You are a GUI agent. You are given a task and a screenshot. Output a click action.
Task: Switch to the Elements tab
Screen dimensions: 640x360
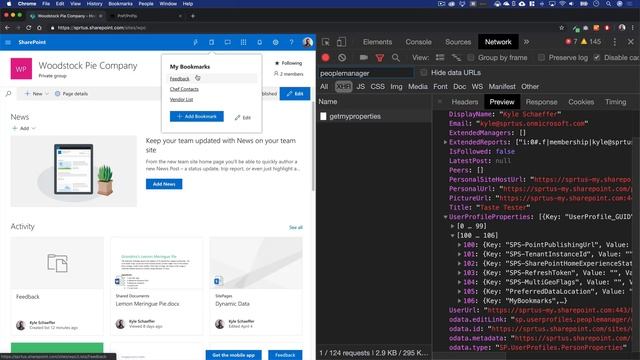pos(377,42)
